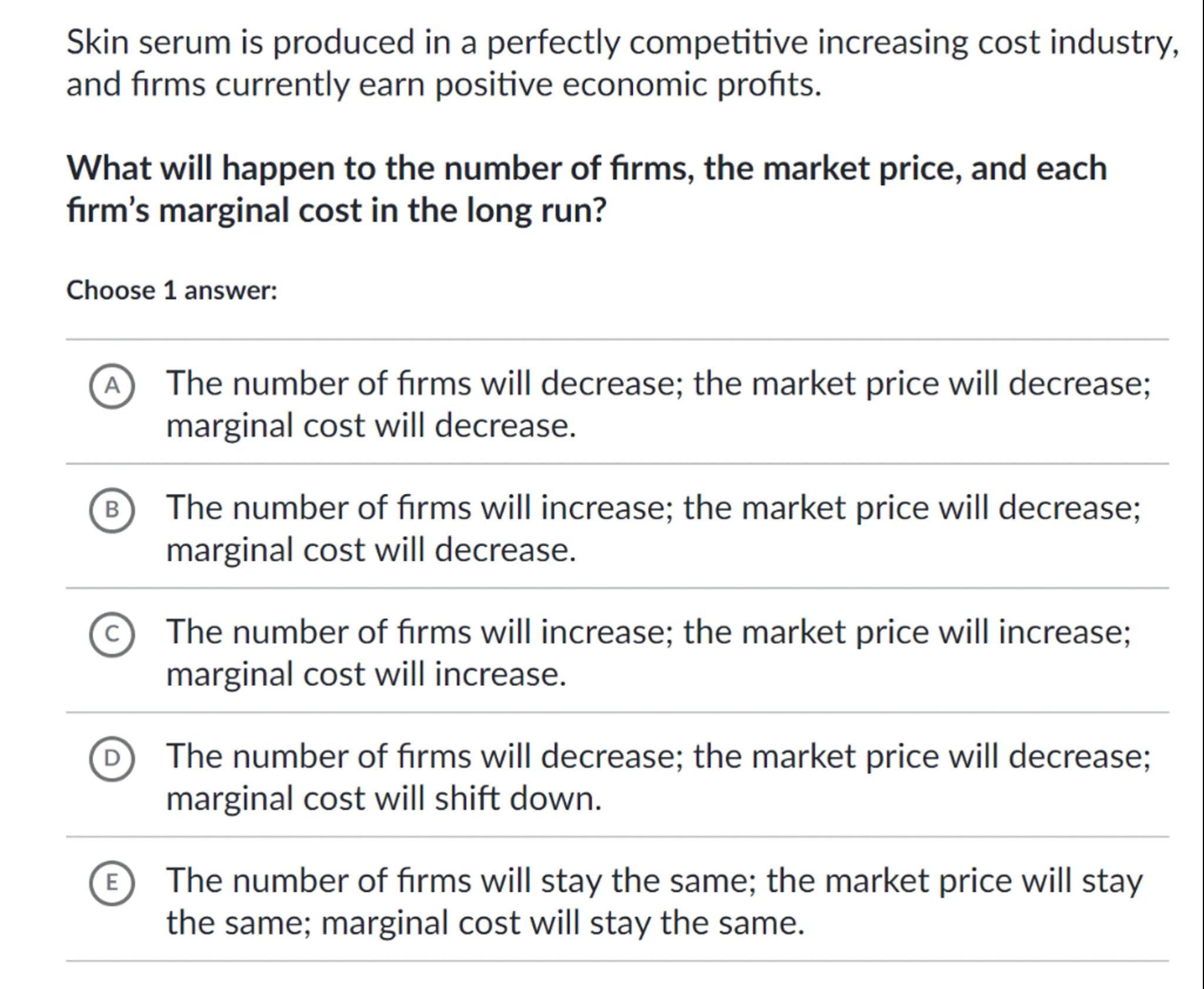Click the bold 'What will happen to the number of firms' line
The width and height of the screenshot is (1204, 989).
[x=587, y=168]
